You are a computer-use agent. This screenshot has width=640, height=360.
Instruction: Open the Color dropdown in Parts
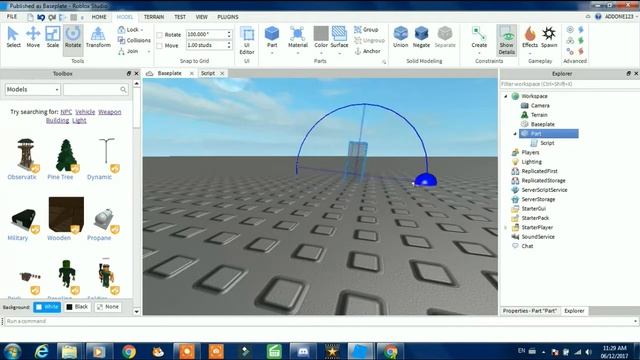[321, 53]
